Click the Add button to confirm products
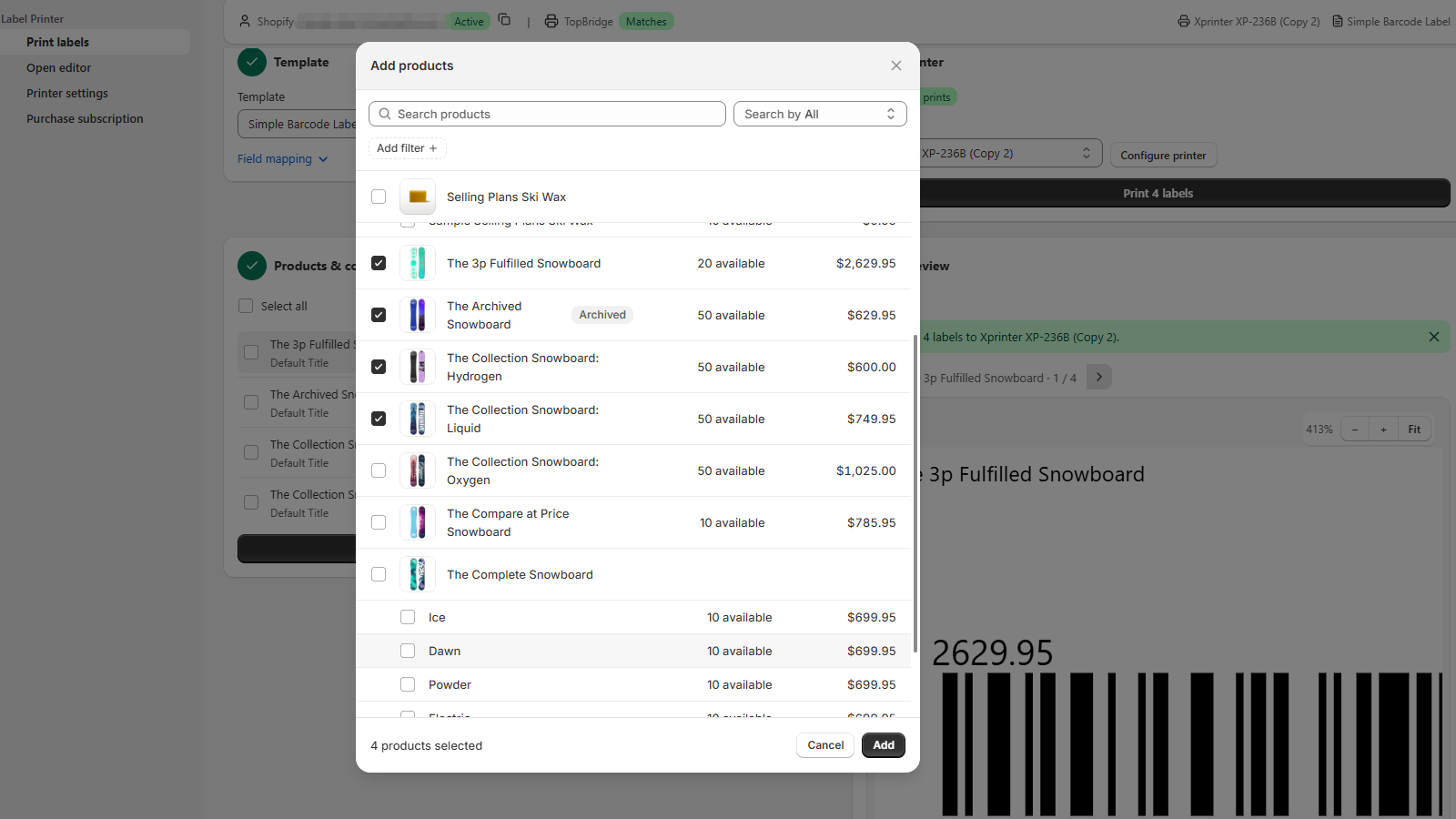The height and width of the screenshot is (819, 1456). [884, 745]
